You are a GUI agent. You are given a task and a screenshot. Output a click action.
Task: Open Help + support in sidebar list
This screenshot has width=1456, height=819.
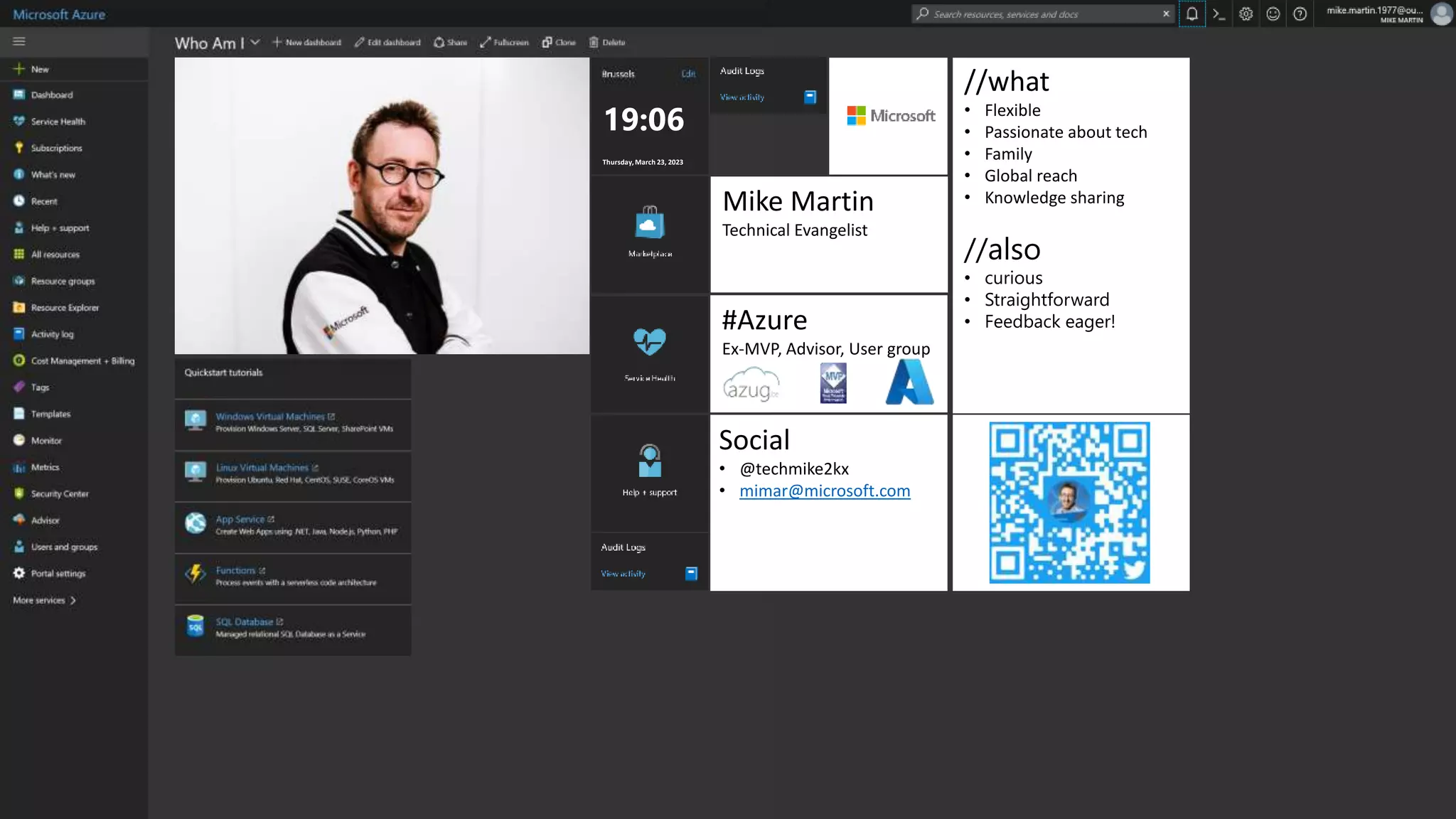click(x=60, y=228)
